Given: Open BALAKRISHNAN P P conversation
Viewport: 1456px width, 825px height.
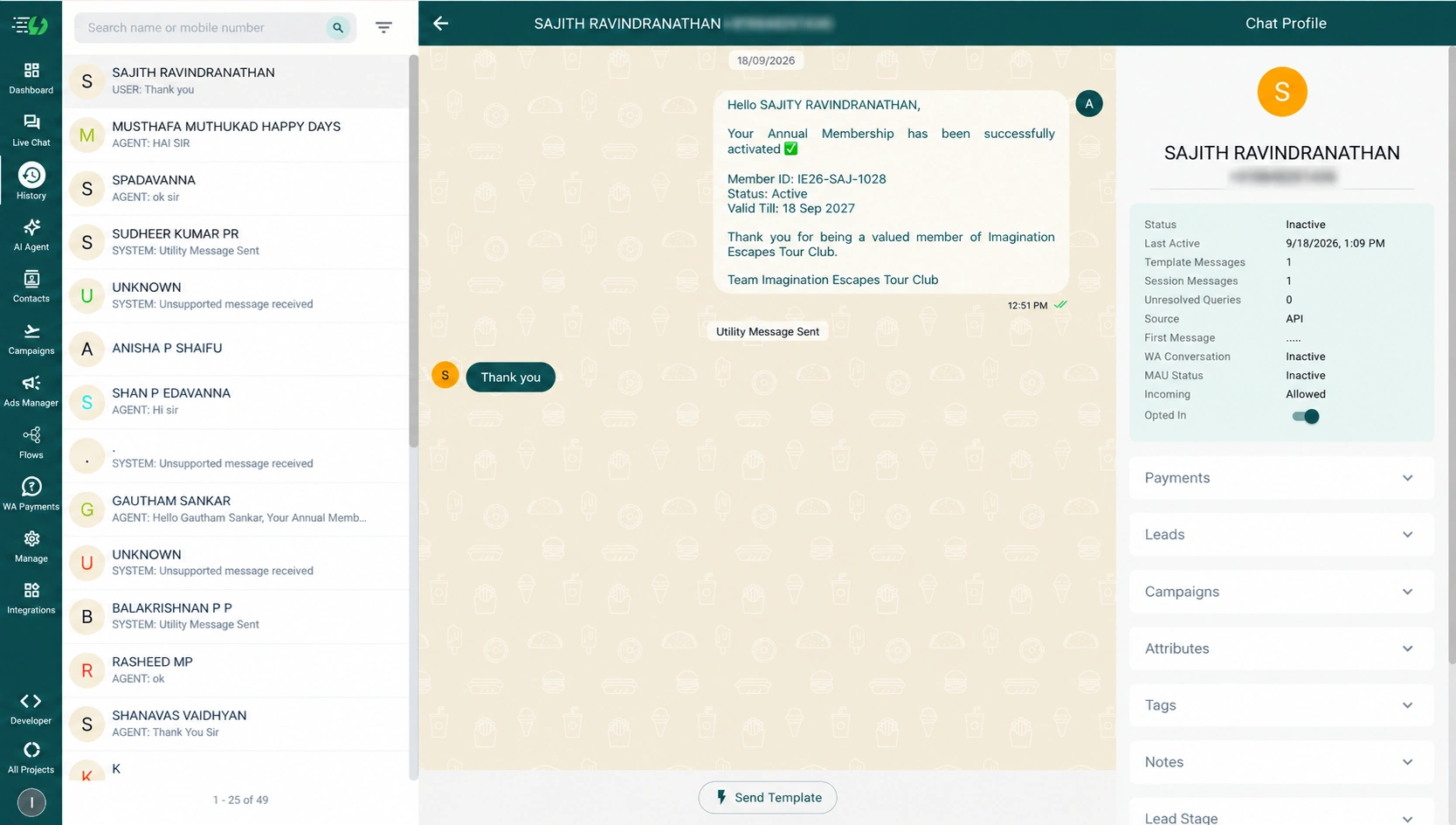Looking at the screenshot, I should 236,616.
